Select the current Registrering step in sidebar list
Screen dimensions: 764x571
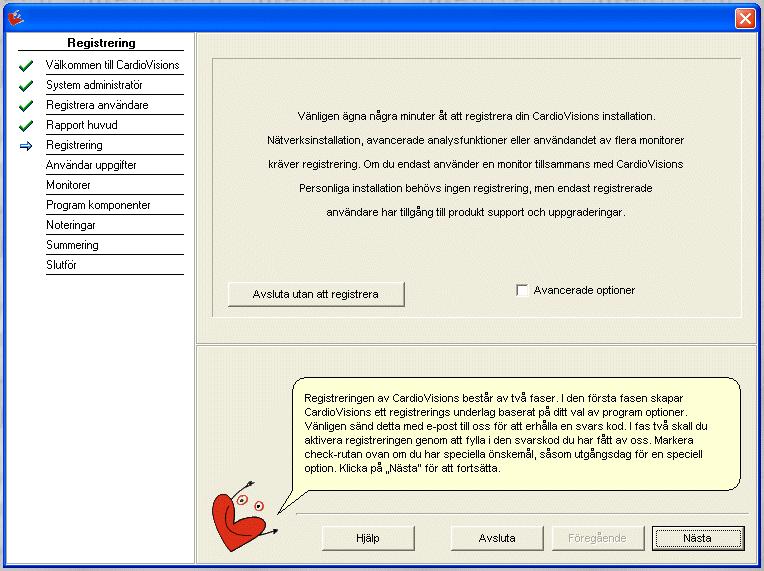pyautogui.click(x=75, y=145)
